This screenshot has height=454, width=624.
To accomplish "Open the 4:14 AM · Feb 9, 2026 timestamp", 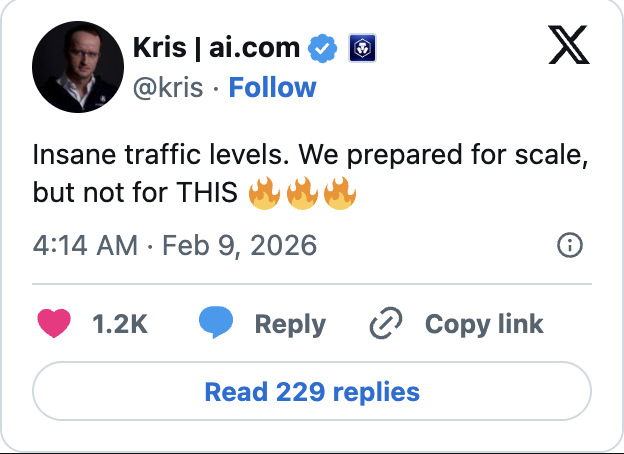I will (175, 245).
